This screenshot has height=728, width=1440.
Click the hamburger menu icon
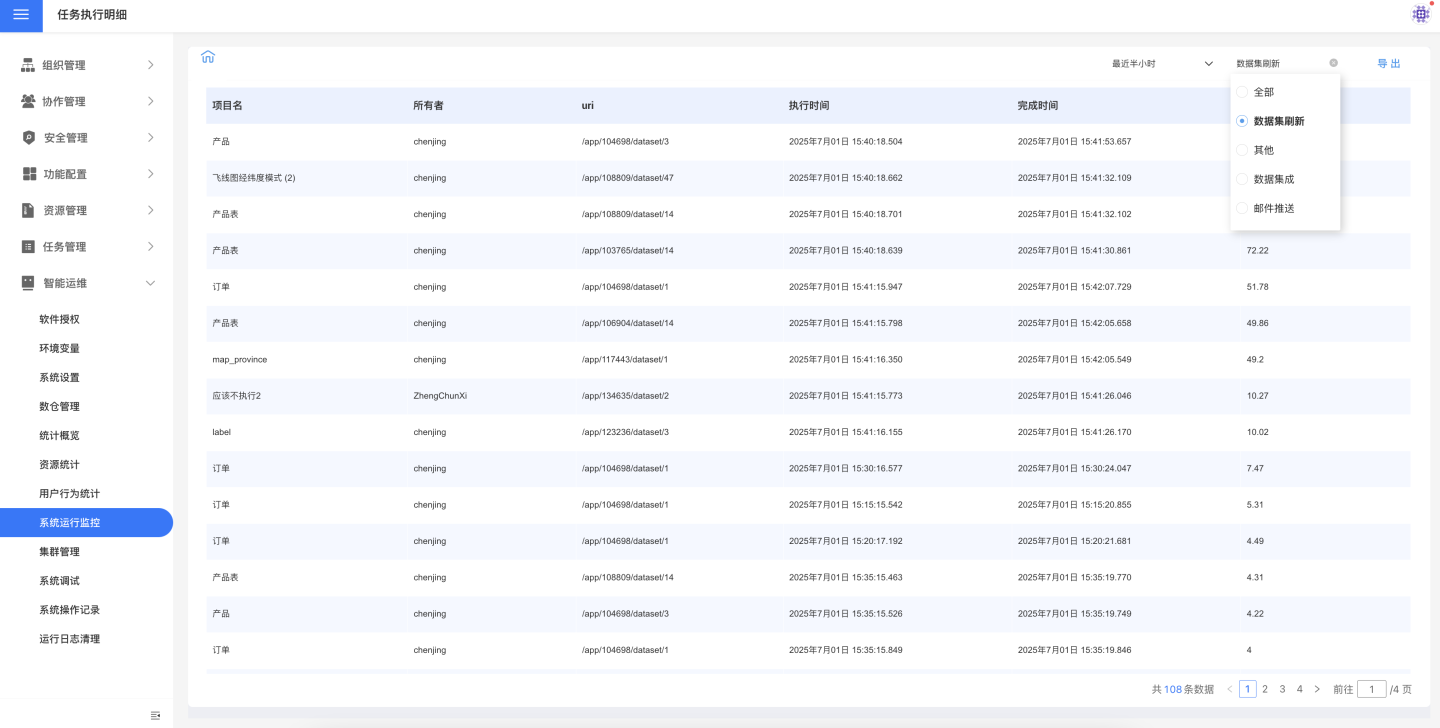21,15
